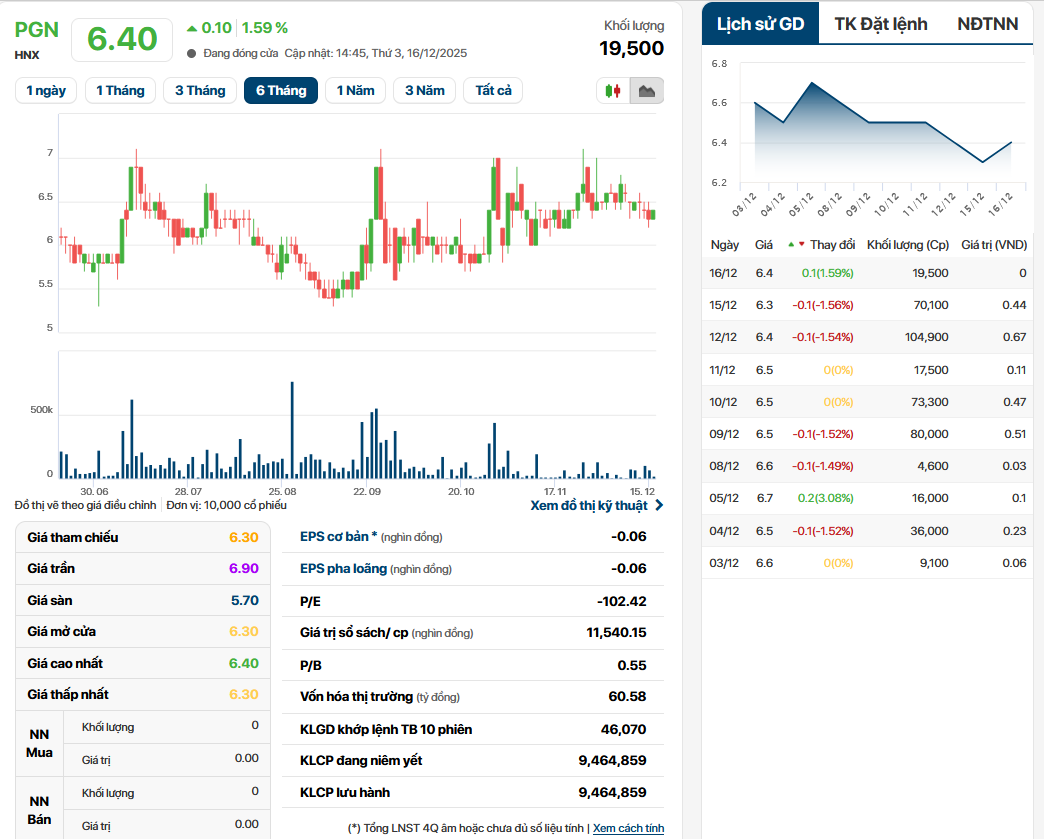1044x839 pixels.
Task: Open Xem đồ thị kỹ thuật link
Action: pyautogui.click(x=589, y=505)
